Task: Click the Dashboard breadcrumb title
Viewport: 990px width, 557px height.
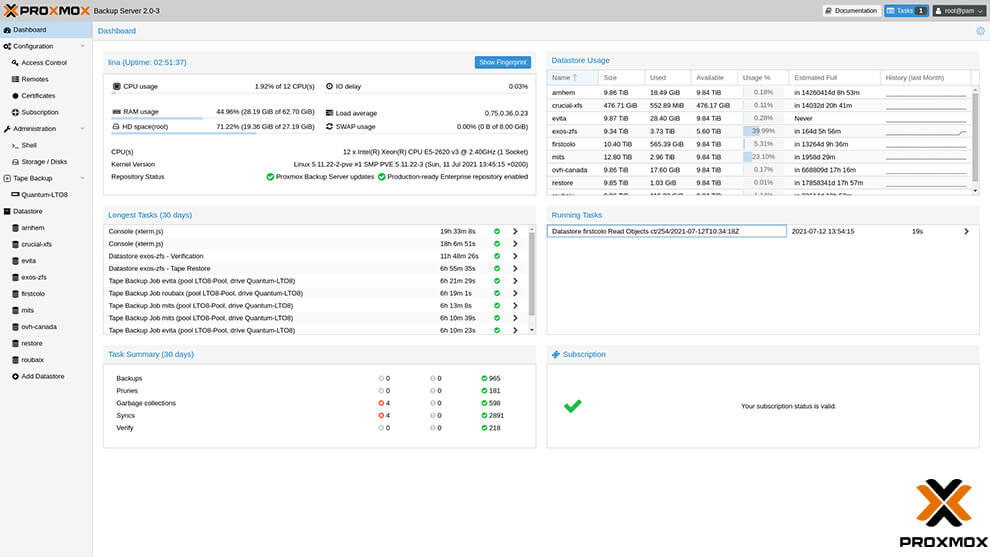Action: [x=117, y=31]
